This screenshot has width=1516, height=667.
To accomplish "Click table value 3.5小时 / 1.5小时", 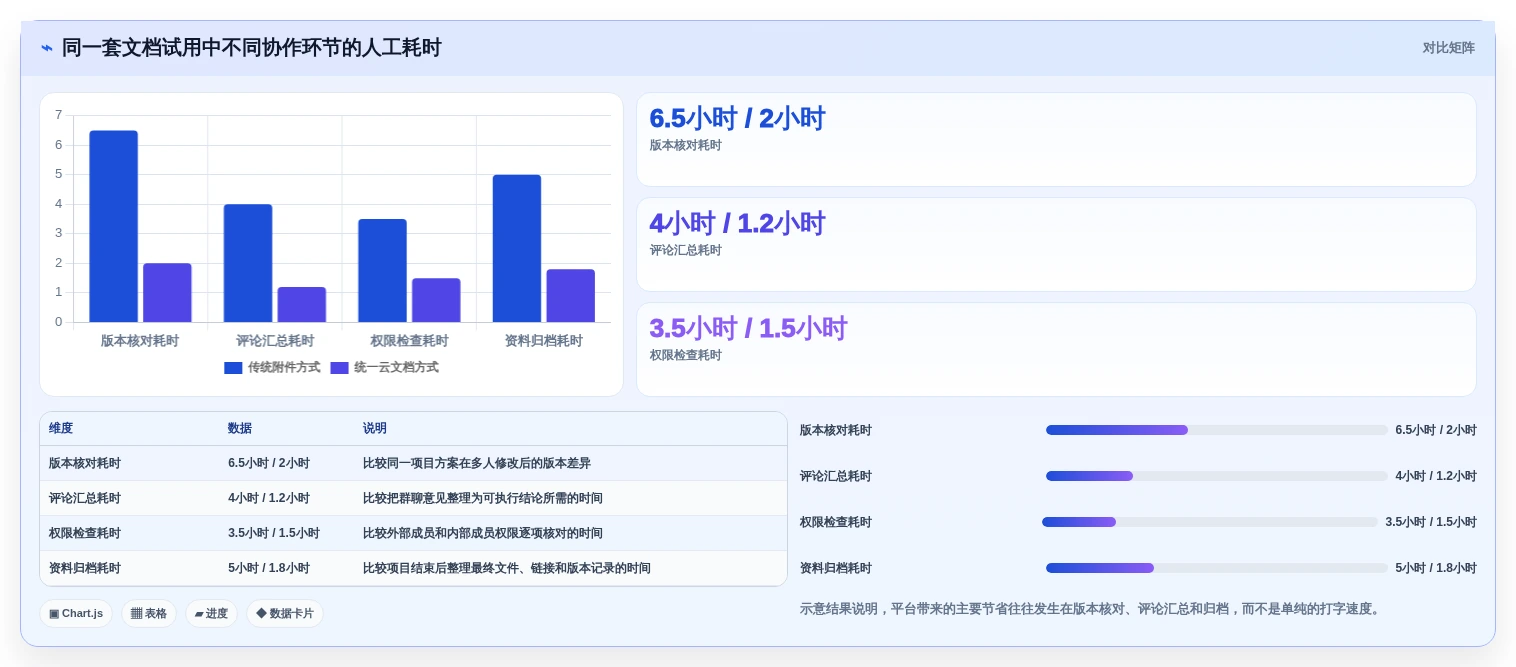I will 274,533.
